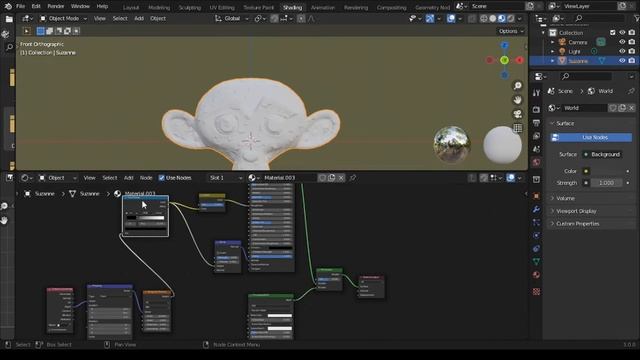Open the Object Data properties tab

click(x=536, y=262)
